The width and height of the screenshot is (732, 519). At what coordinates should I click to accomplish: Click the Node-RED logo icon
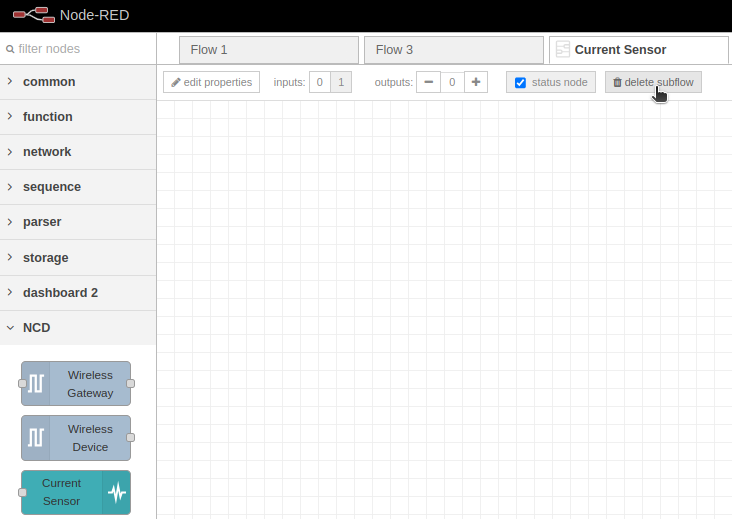[x=34, y=15]
